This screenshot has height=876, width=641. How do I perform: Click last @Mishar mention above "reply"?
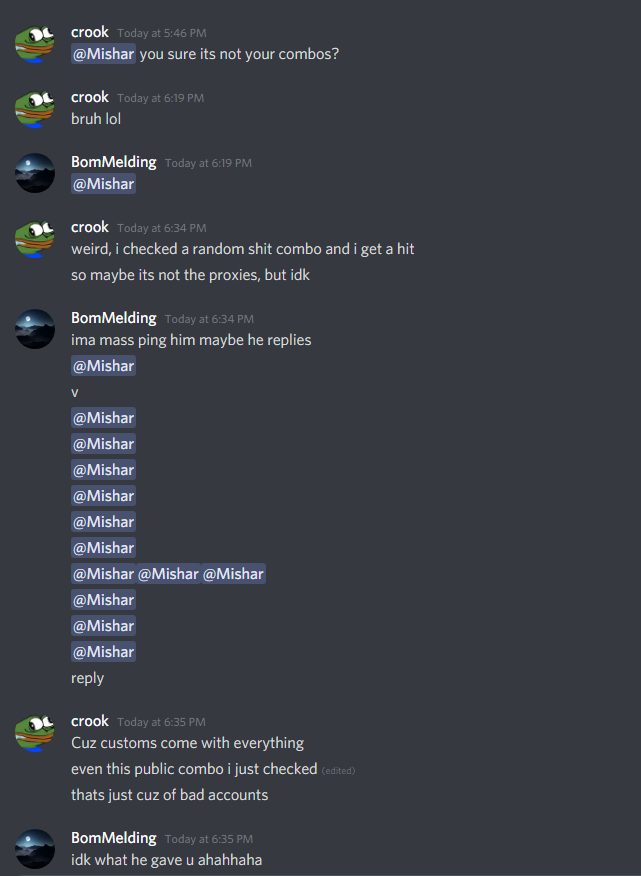coord(103,652)
